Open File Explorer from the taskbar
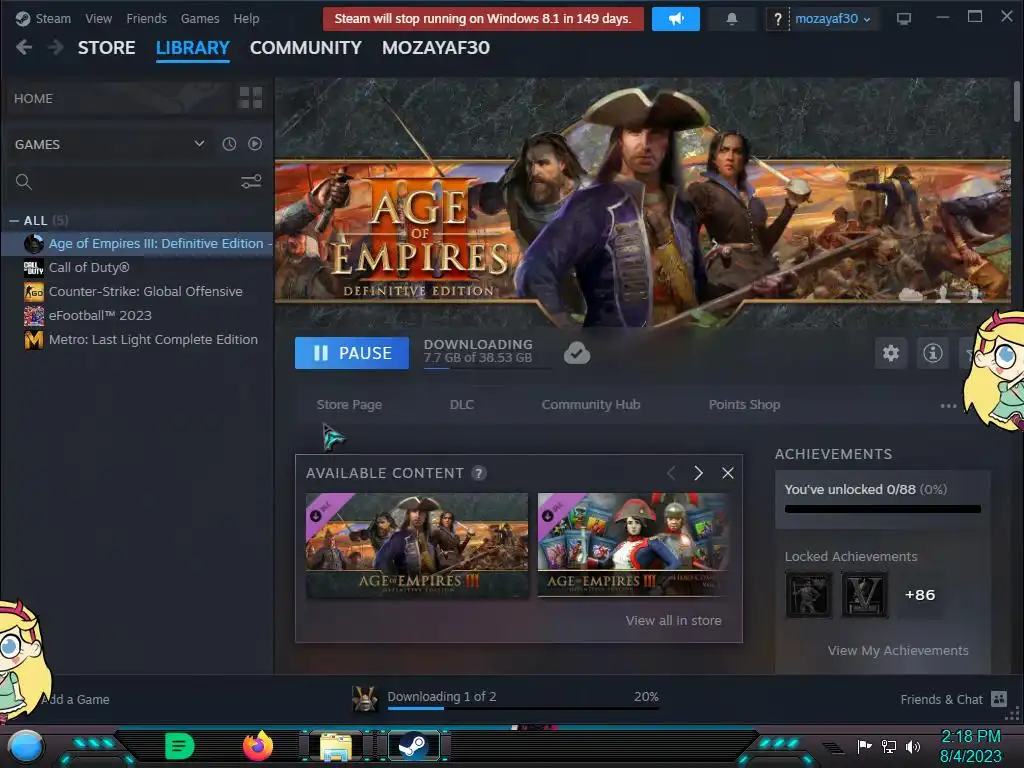This screenshot has height=768, width=1024. click(336, 746)
